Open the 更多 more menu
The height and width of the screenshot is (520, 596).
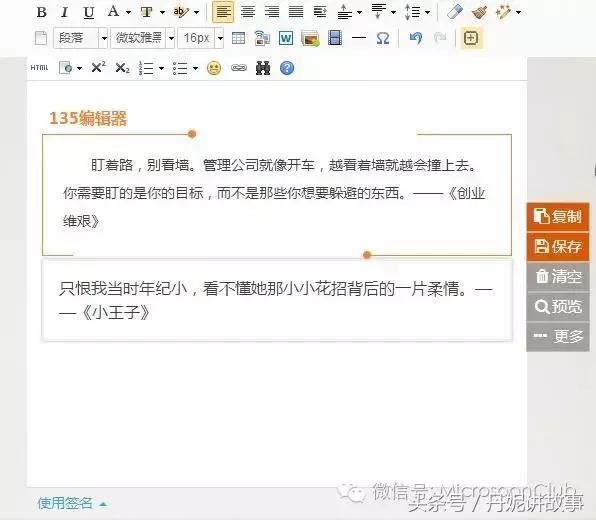point(558,336)
